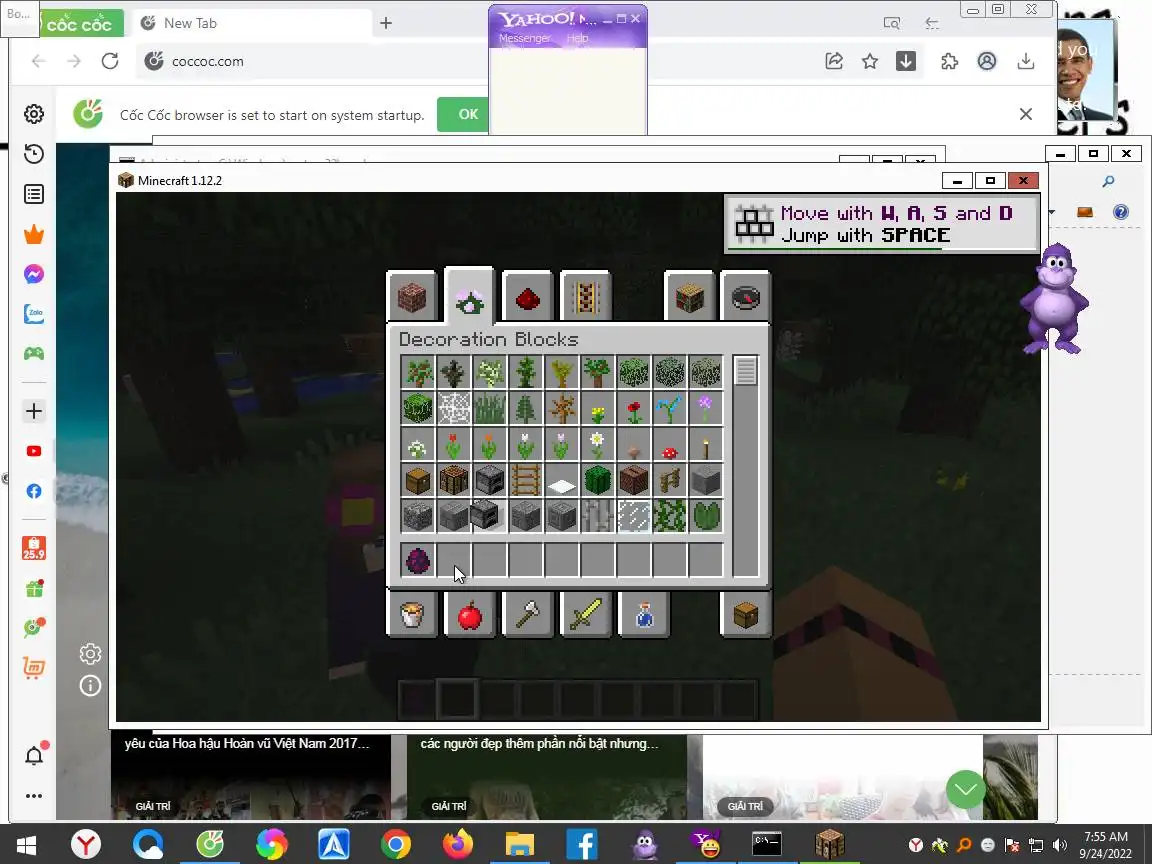The height and width of the screenshot is (864, 1152).
Task: Open Messenger in the browser sidebar
Action: (34, 274)
